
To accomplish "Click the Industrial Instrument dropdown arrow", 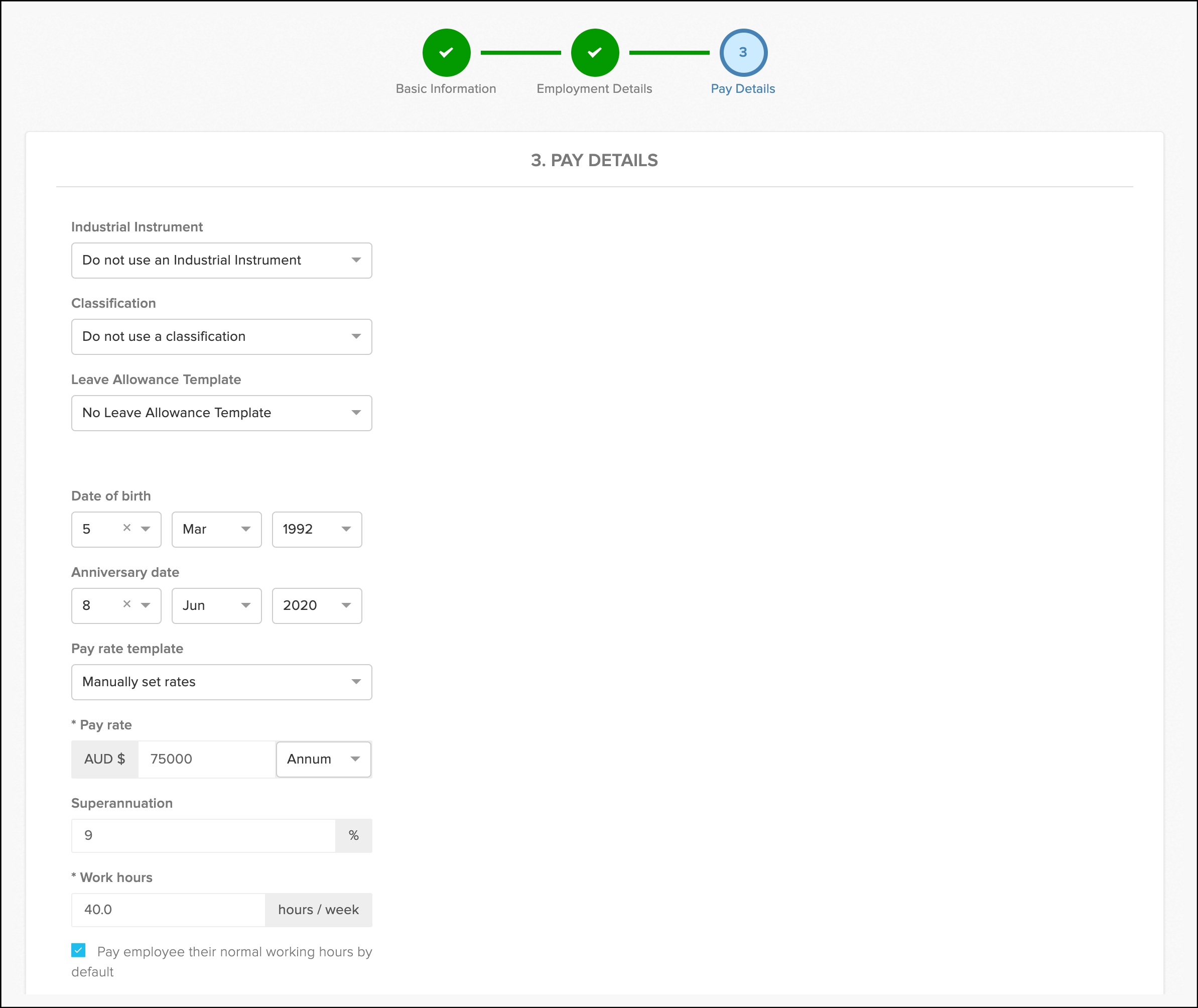I will tap(356, 261).
